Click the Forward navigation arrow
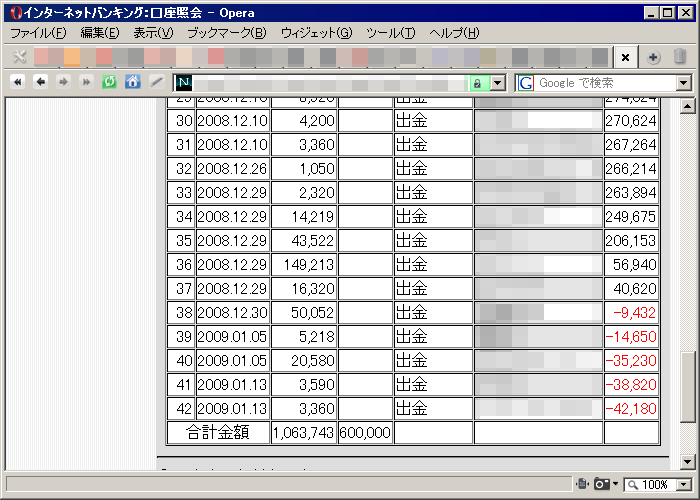Viewport: 700px width, 500px height. (63, 82)
